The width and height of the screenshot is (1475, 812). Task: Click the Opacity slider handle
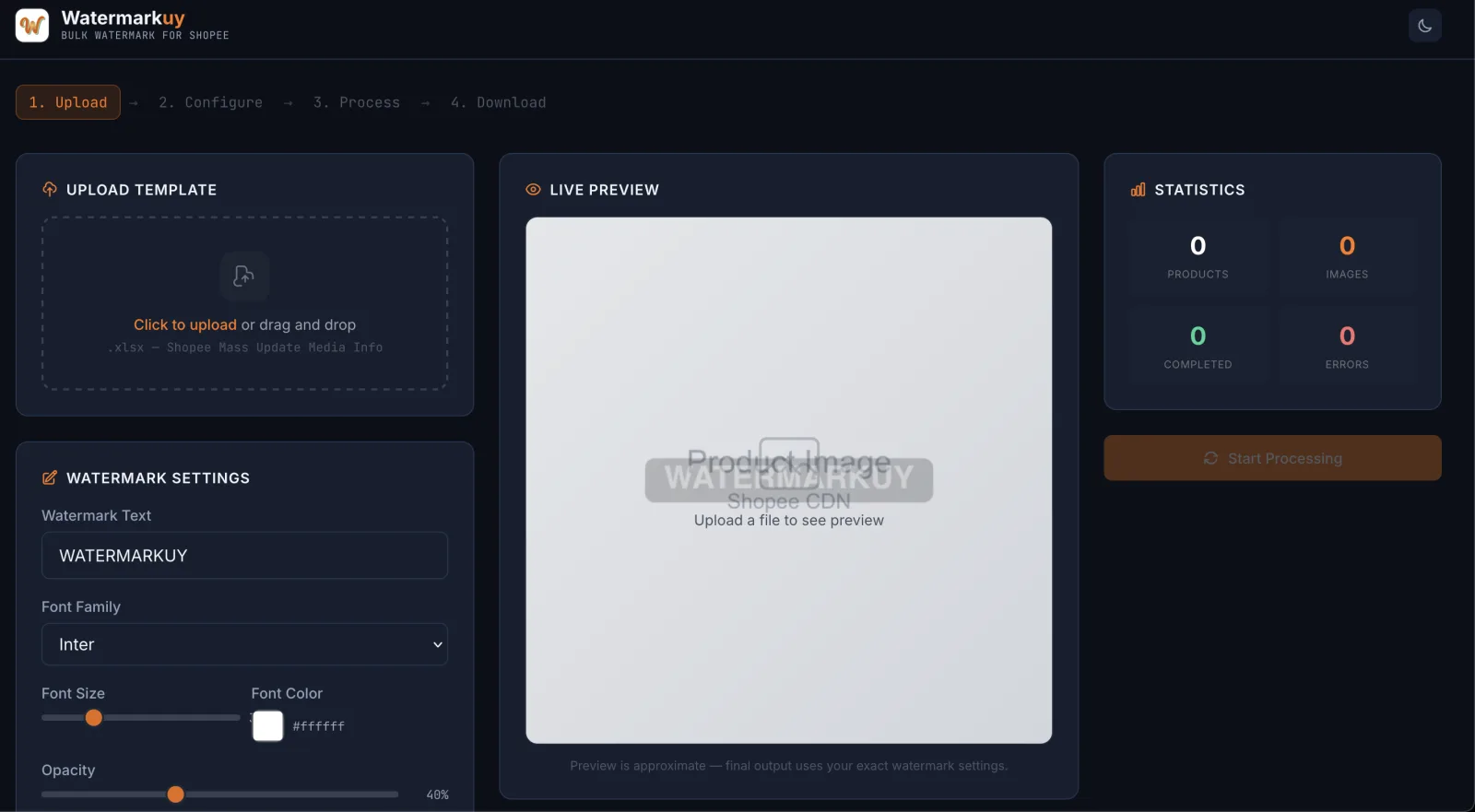(x=176, y=794)
